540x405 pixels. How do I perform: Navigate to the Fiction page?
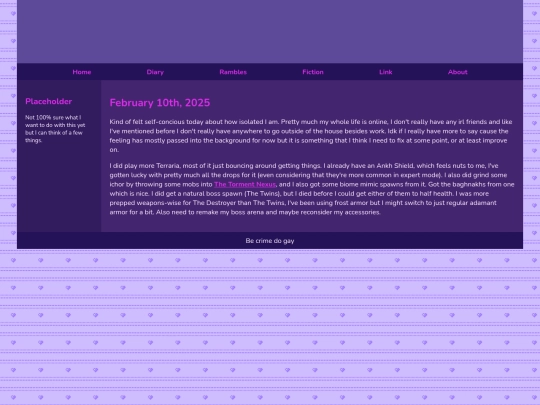pos(313,72)
